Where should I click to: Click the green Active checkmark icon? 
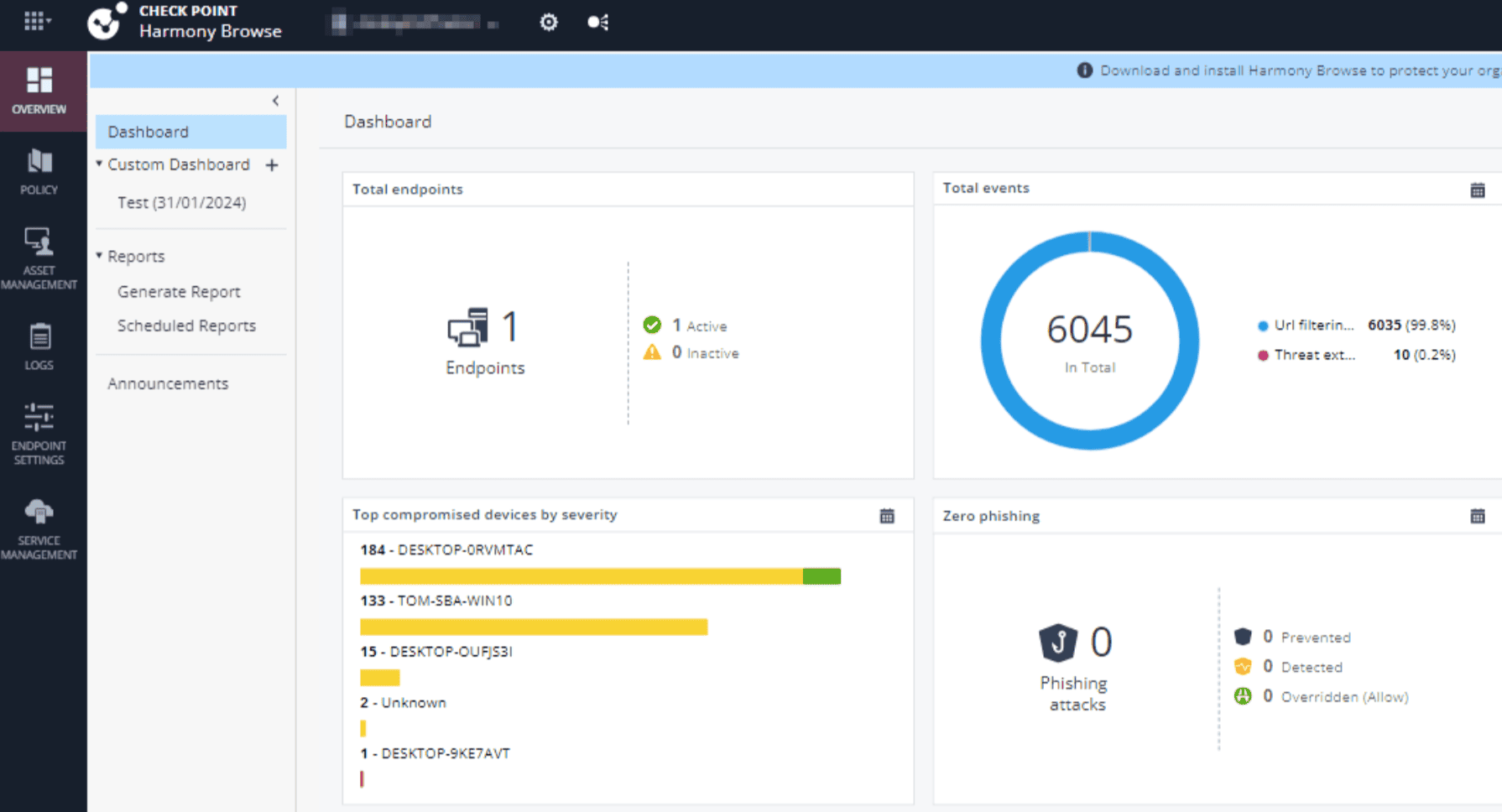pyautogui.click(x=652, y=325)
